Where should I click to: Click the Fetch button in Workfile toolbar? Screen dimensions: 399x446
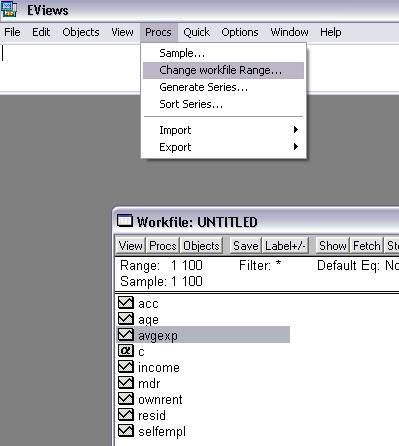pos(367,246)
